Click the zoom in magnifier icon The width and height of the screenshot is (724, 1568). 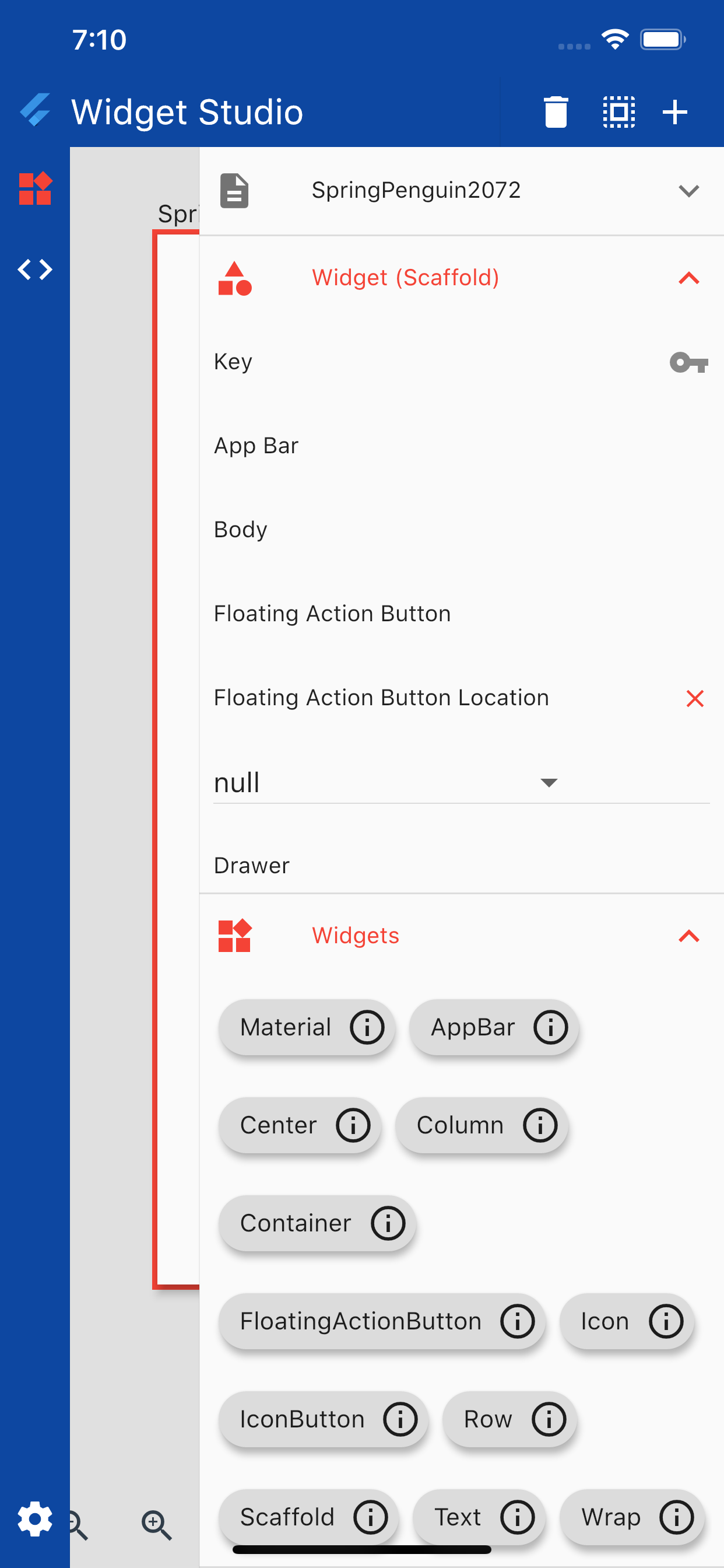pos(156,1525)
